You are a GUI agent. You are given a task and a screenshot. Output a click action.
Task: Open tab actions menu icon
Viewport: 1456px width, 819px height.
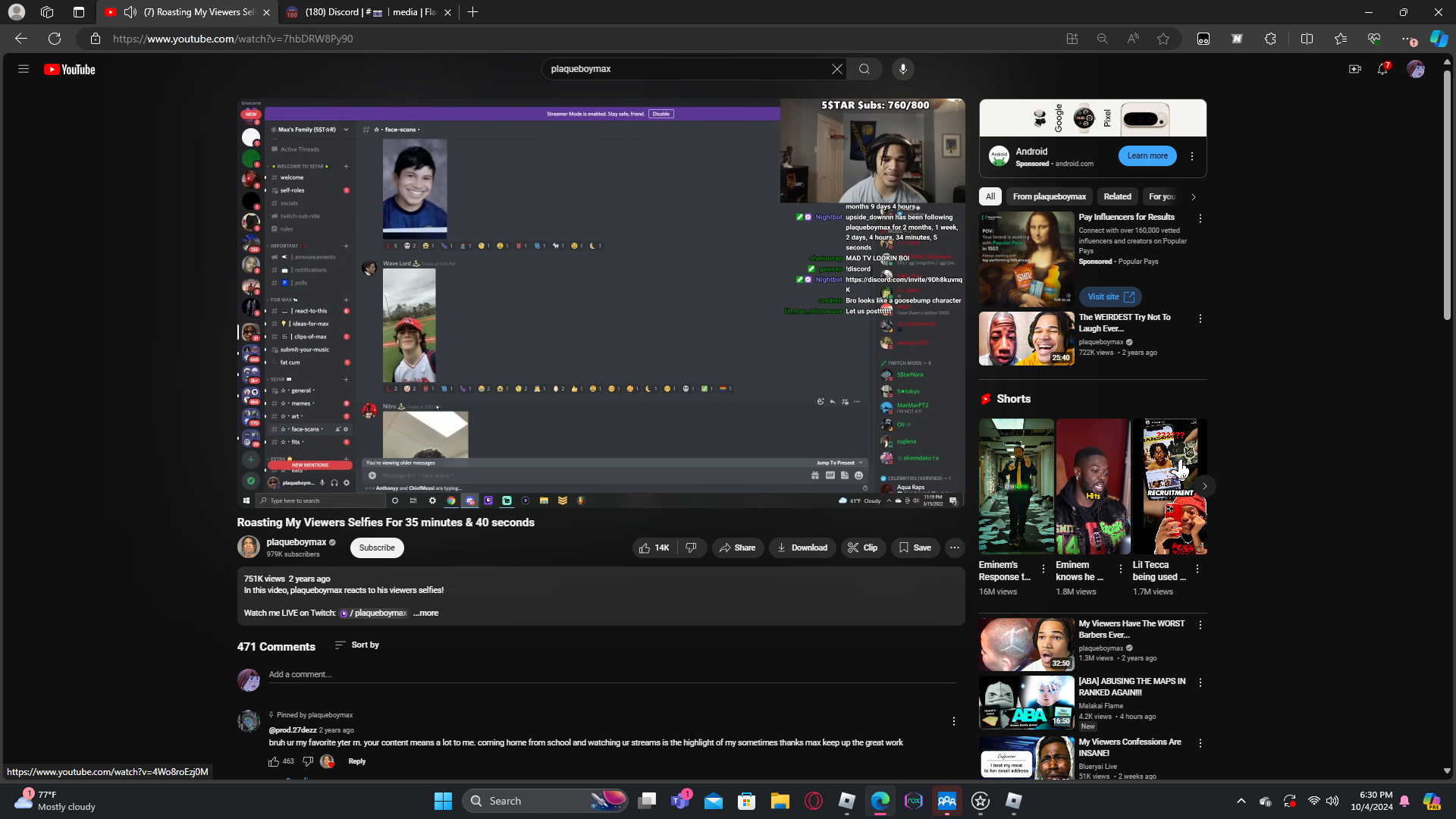click(79, 12)
